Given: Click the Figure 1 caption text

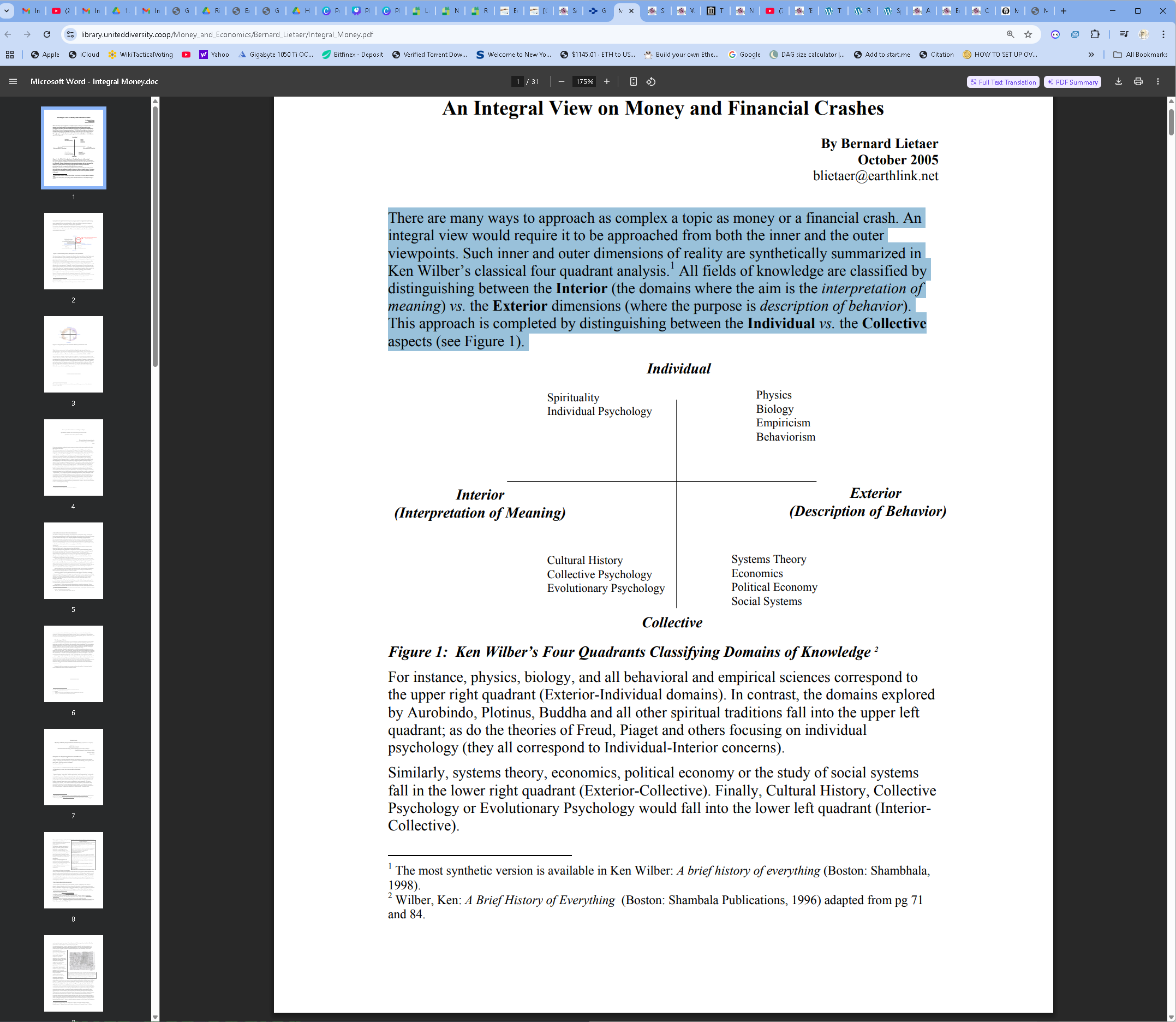Looking at the screenshot, I should coord(633,651).
